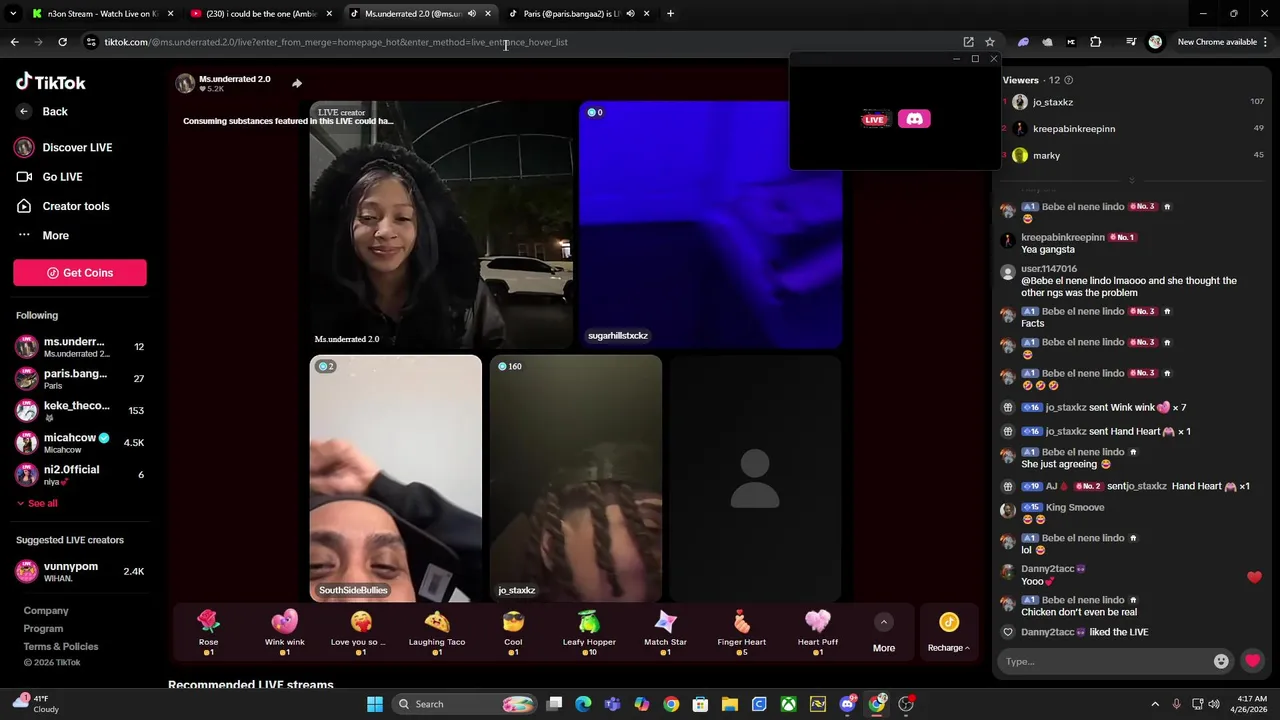Click the empty guest seat placeholder

755,478
